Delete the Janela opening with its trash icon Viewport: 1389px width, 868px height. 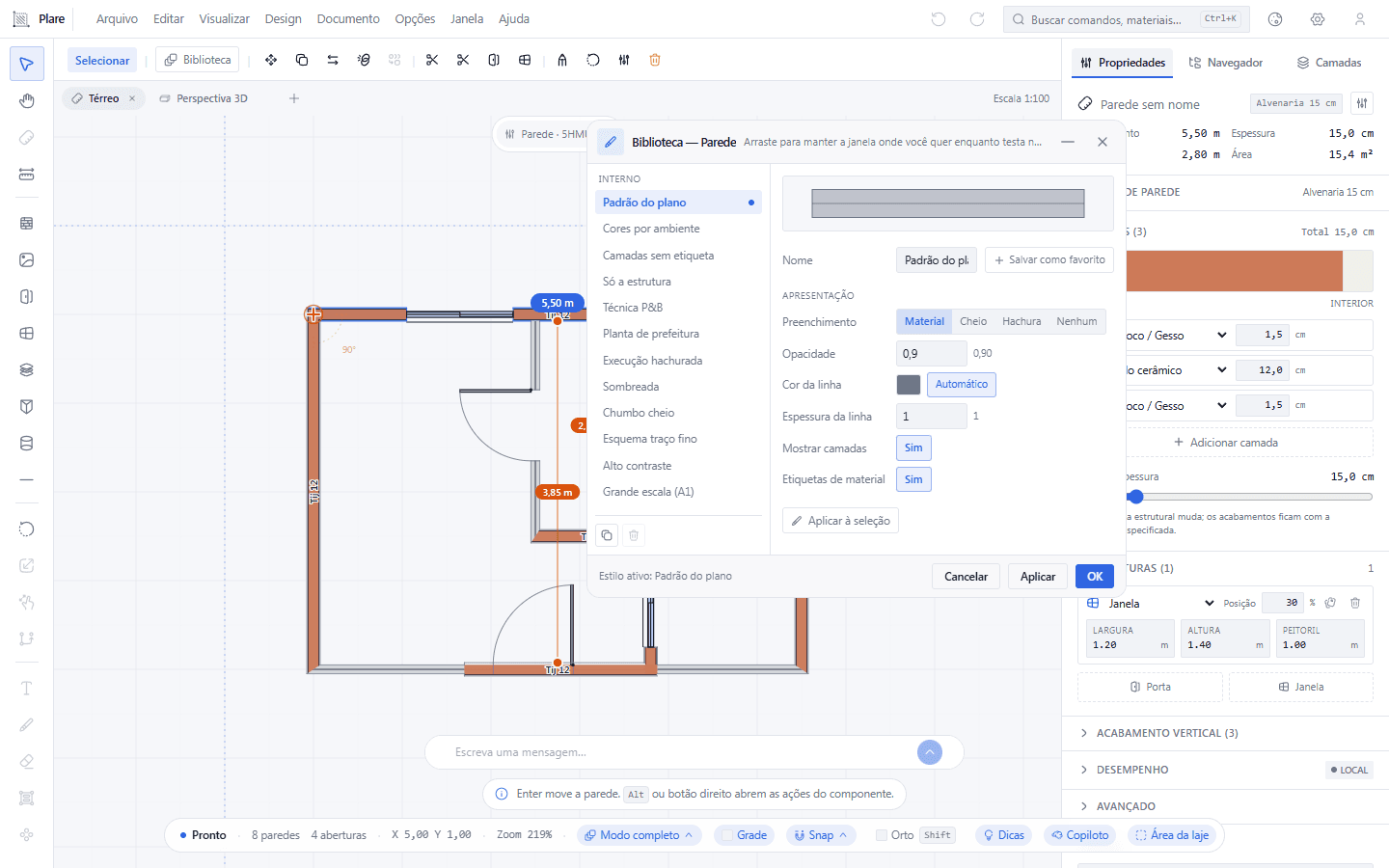click(x=1355, y=603)
